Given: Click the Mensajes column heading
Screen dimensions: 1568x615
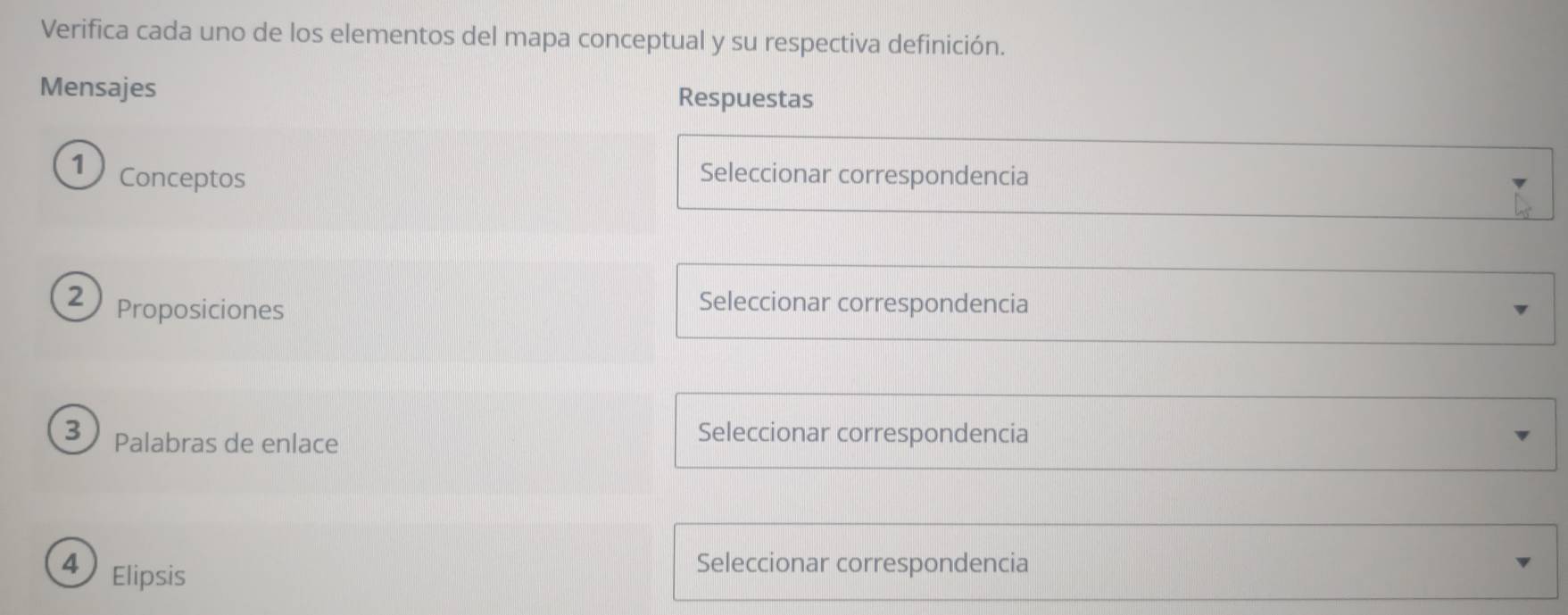Looking at the screenshot, I should tap(98, 87).
